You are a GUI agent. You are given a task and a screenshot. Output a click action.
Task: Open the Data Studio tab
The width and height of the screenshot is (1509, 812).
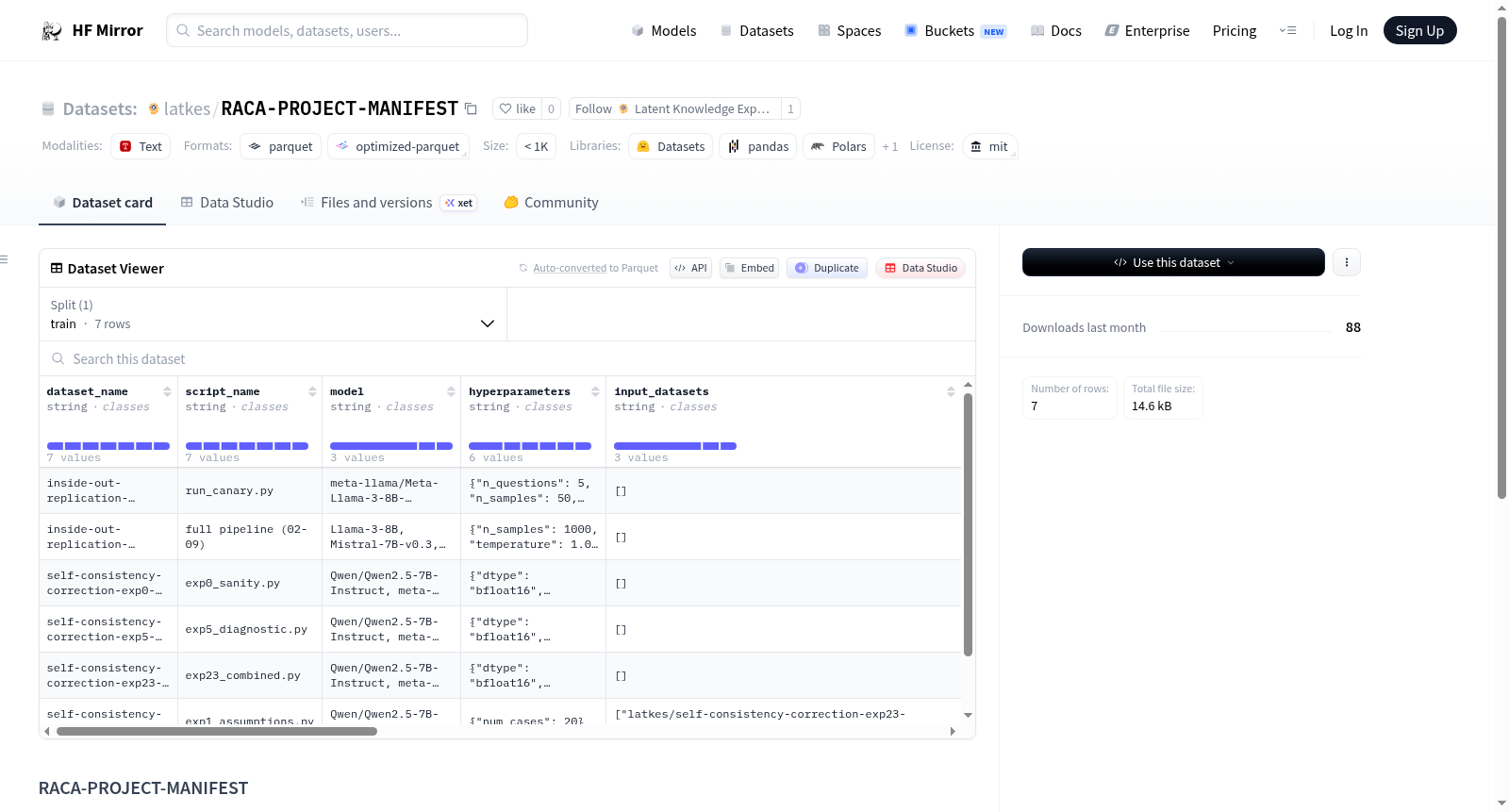227,203
